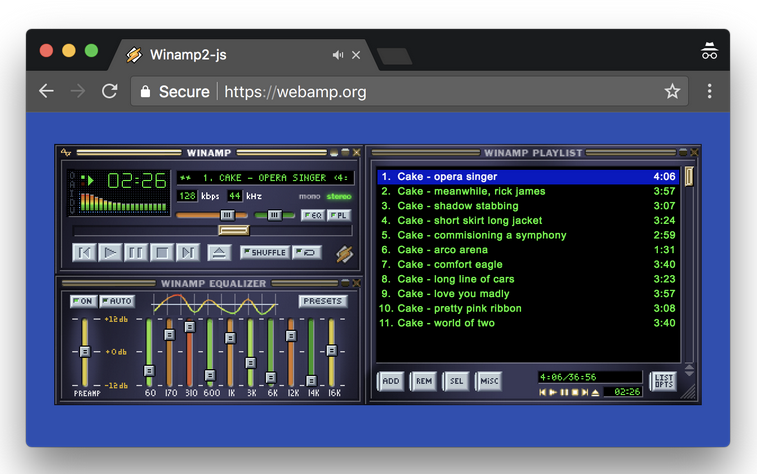Open the Winamp main menu icon in titlebar
The height and width of the screenshot is (474, 757).
(x=66, y=153)
